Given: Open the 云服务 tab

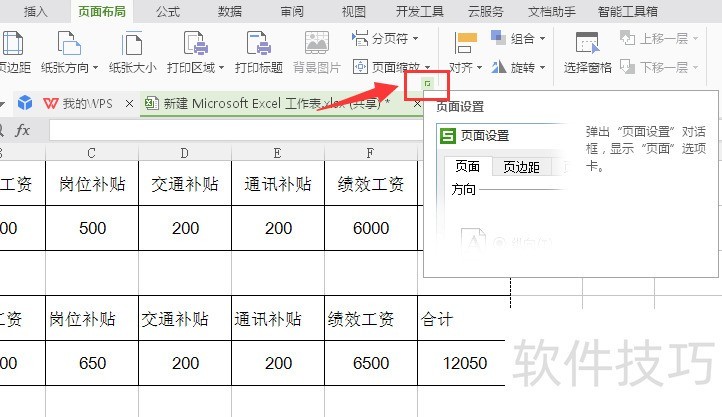Looking at the screenshot, I should pos(485,12).
